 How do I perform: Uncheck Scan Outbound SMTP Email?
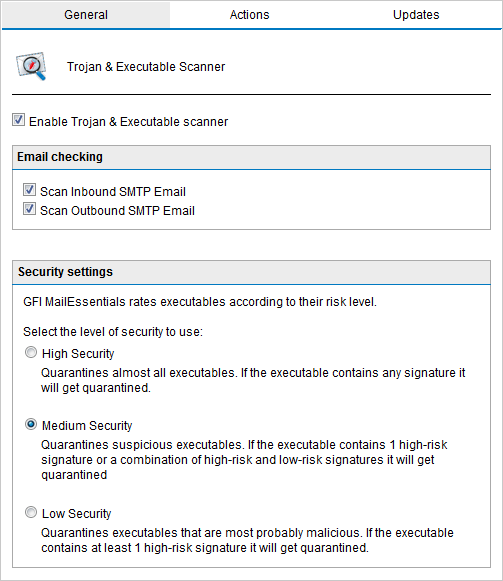pyautogui.click(x=29, y=209)
